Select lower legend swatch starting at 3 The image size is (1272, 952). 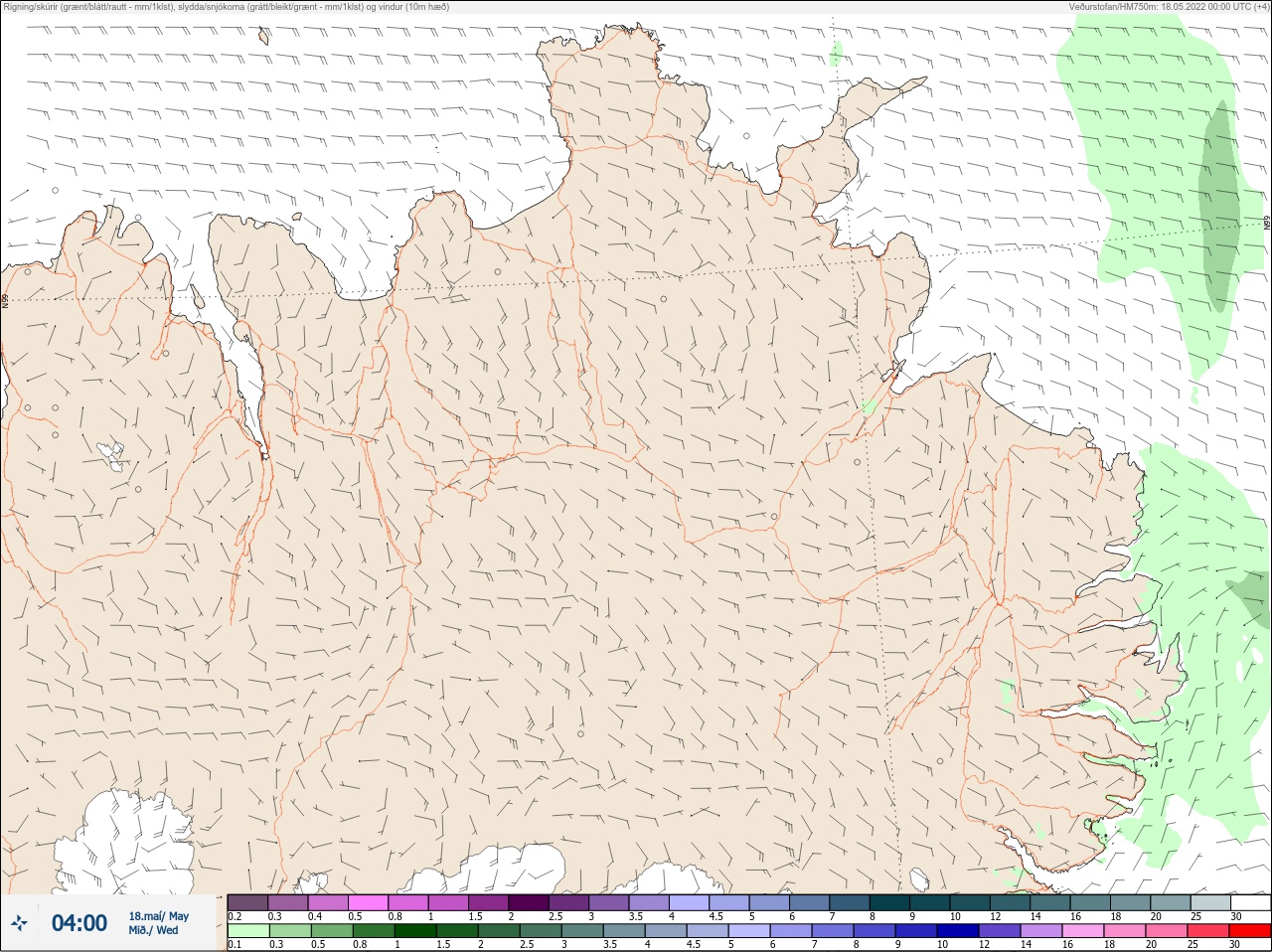582,931
